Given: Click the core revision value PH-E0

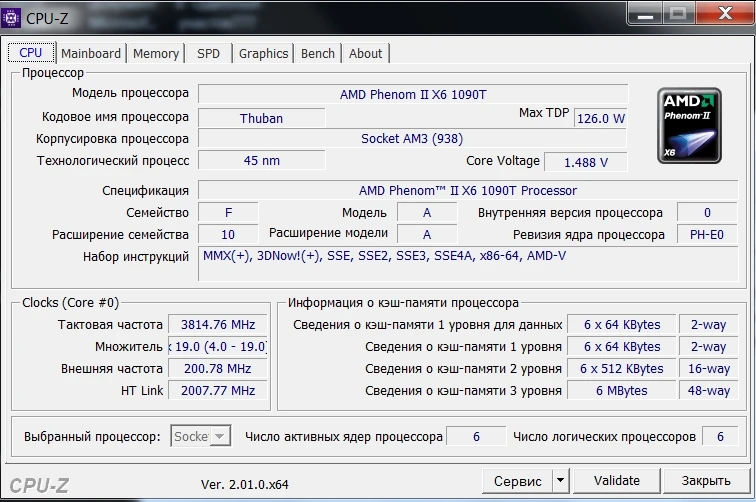Looking at the screenshot, I should pos(707,234).
